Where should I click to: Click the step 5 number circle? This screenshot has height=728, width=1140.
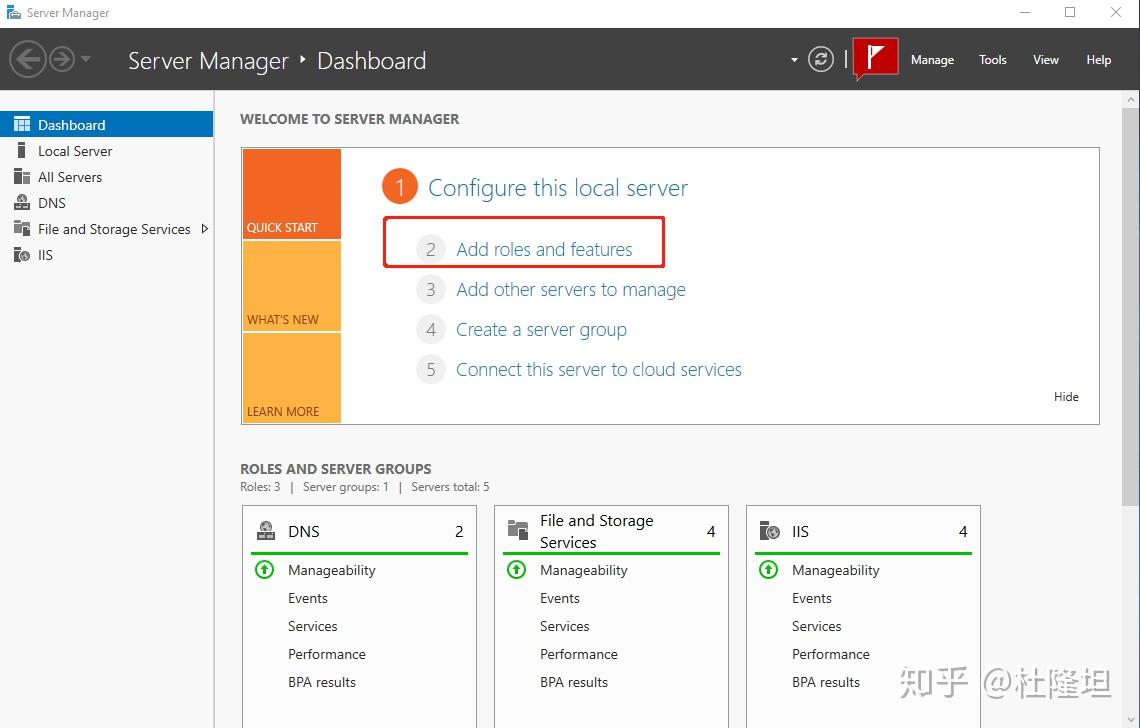coord(430,369)
